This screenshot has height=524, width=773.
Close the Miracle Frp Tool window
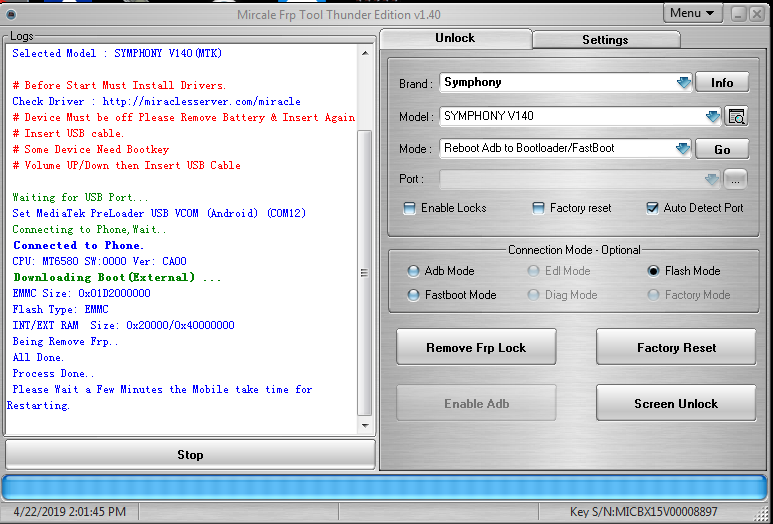[x=757, y=14]
